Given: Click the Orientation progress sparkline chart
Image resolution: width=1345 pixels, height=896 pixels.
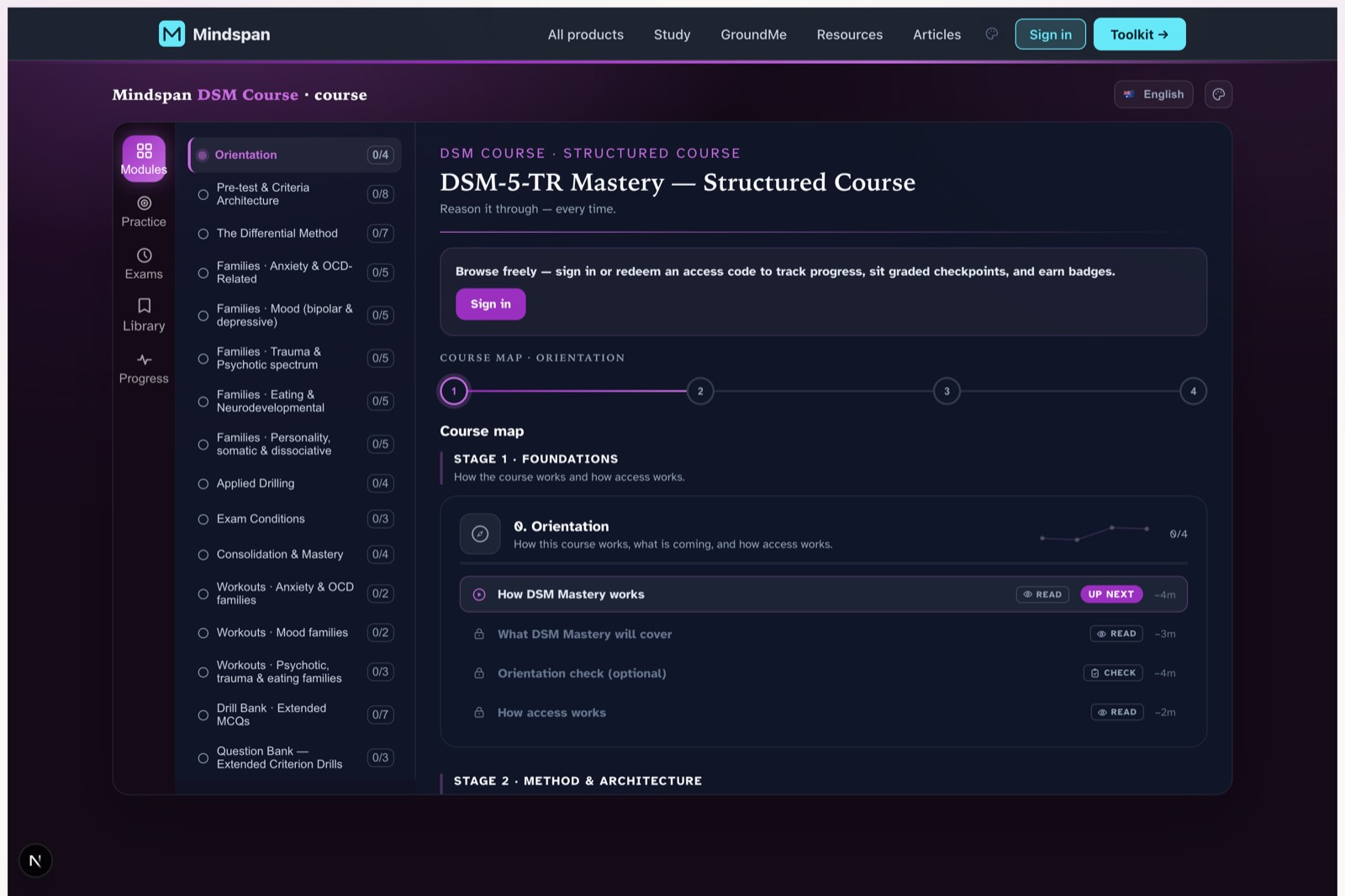Looking at the screenshot, I should click(1094, 534).
